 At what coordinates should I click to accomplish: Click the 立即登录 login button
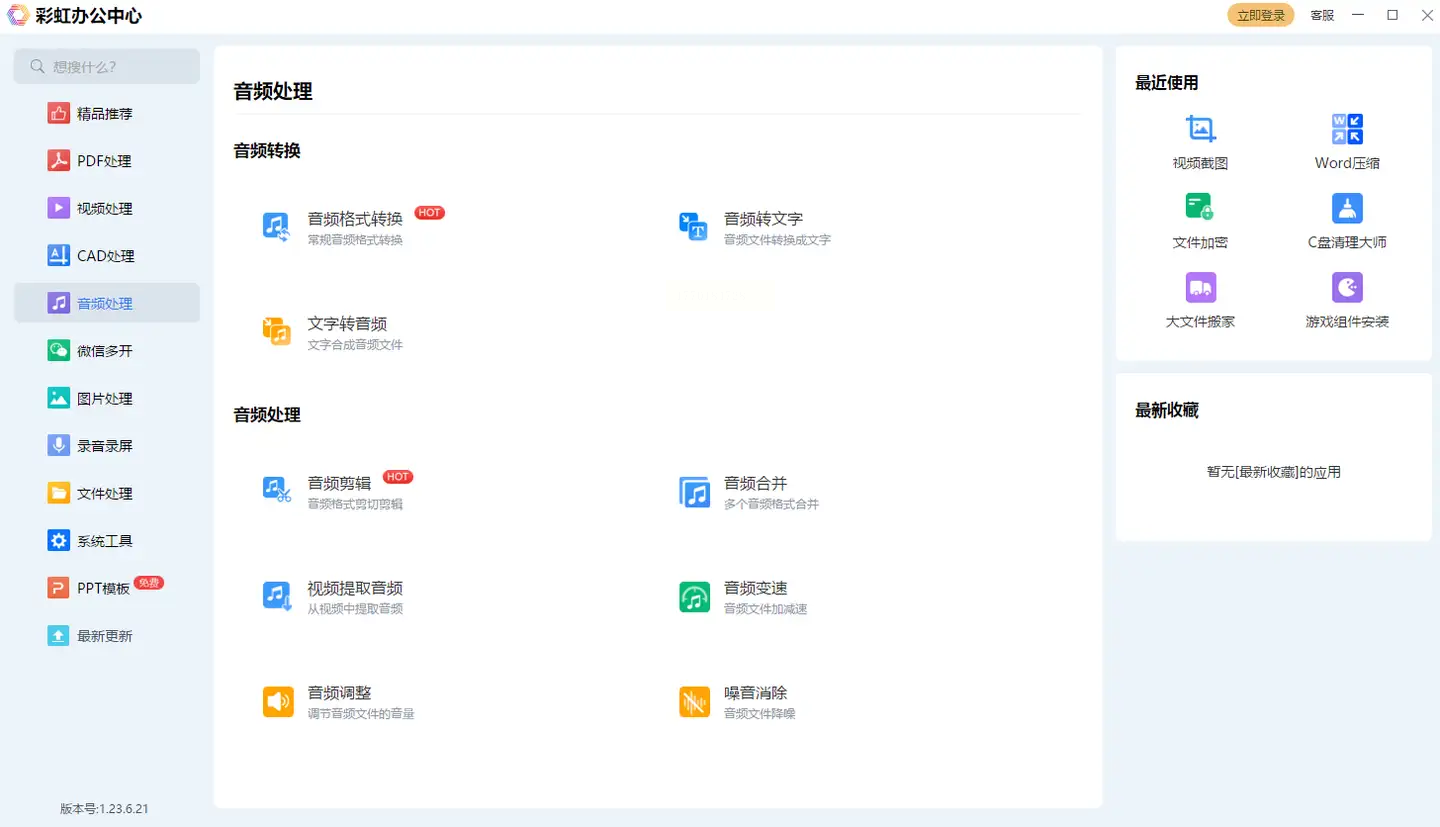[1261, 15]
